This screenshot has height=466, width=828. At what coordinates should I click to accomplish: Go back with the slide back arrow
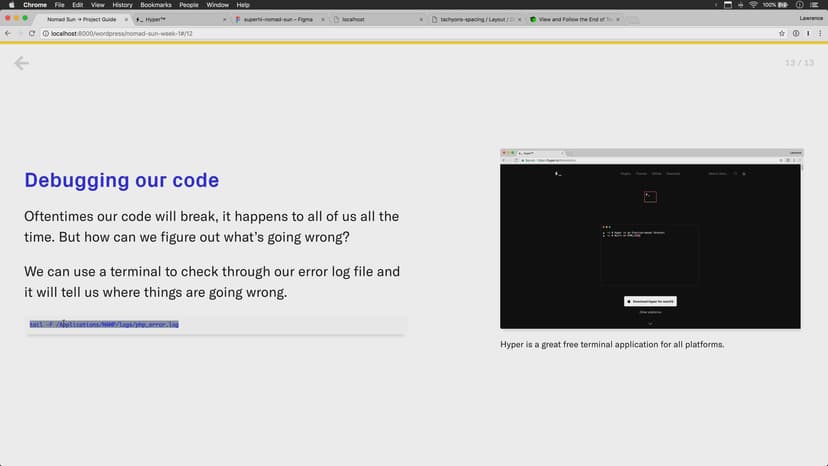[x=21, y=63]
